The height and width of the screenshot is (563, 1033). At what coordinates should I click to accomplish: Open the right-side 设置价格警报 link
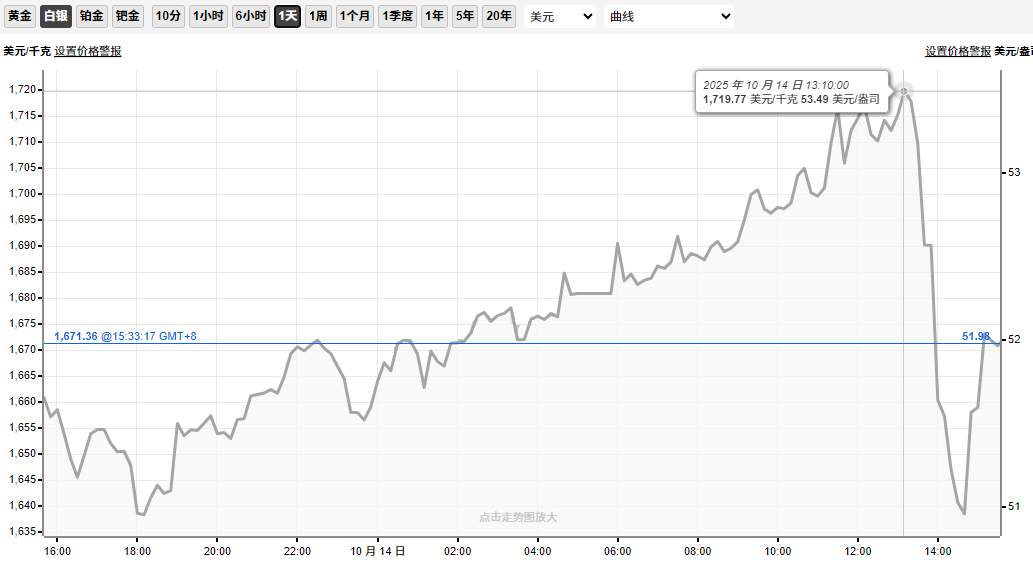[x=958, y=51]
